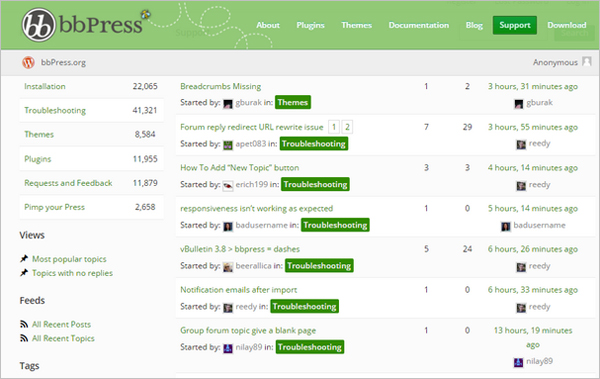Click reedy's avatar under 3 hours, 55 minutes ago

click(521, 144)
